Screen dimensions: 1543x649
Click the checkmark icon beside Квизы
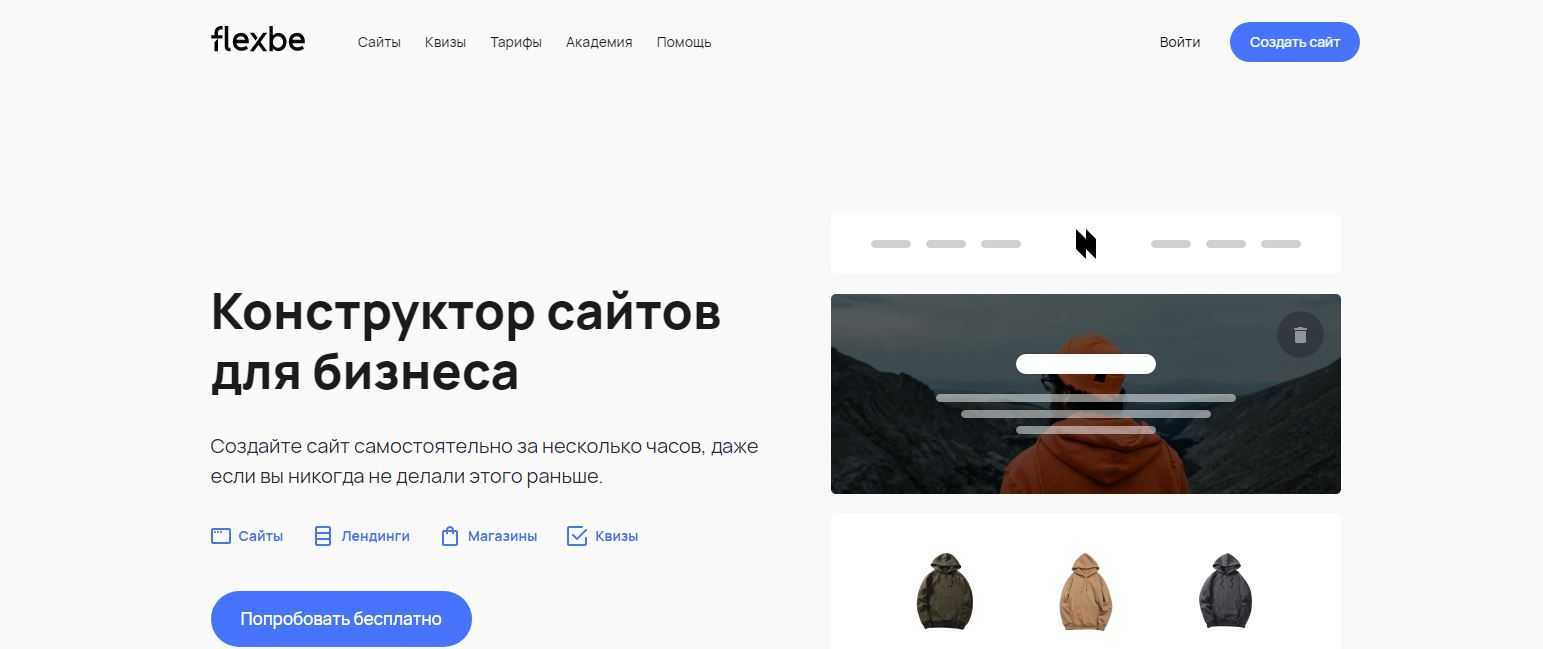click(x=577, y=536)
